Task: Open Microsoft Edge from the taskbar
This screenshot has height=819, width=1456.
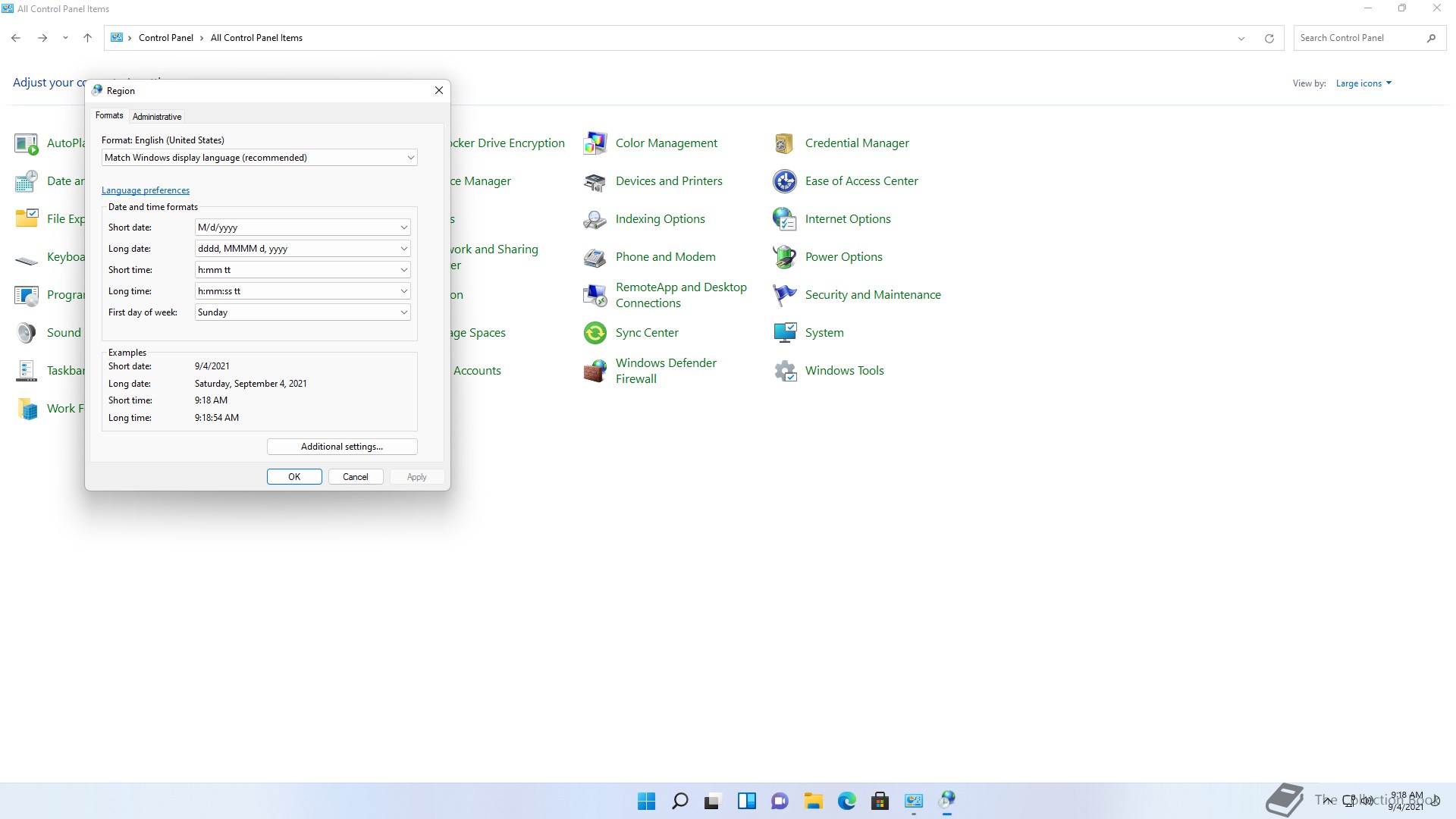Action: 846,801
